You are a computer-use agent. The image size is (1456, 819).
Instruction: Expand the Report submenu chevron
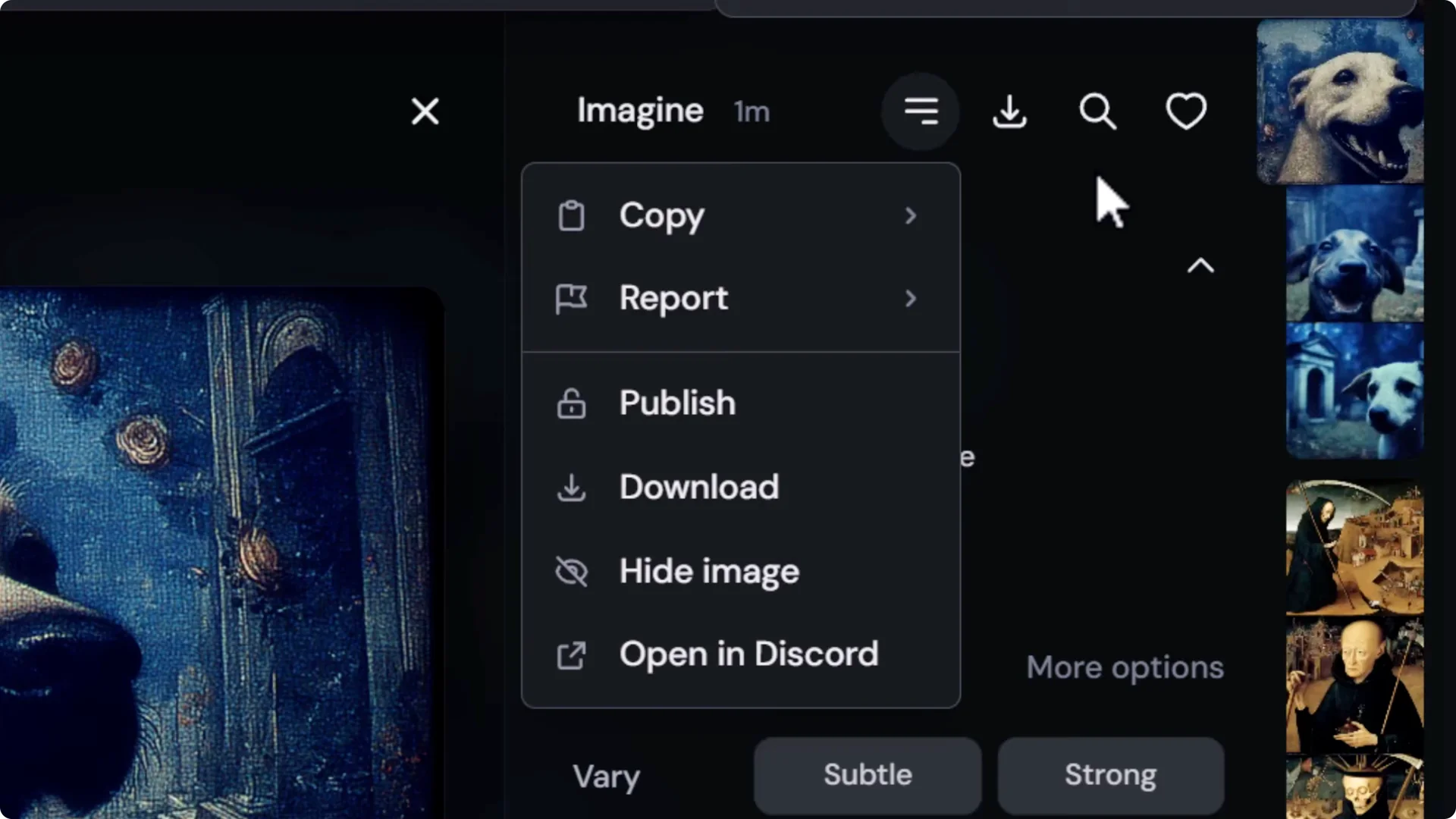[x=911, y=299]
